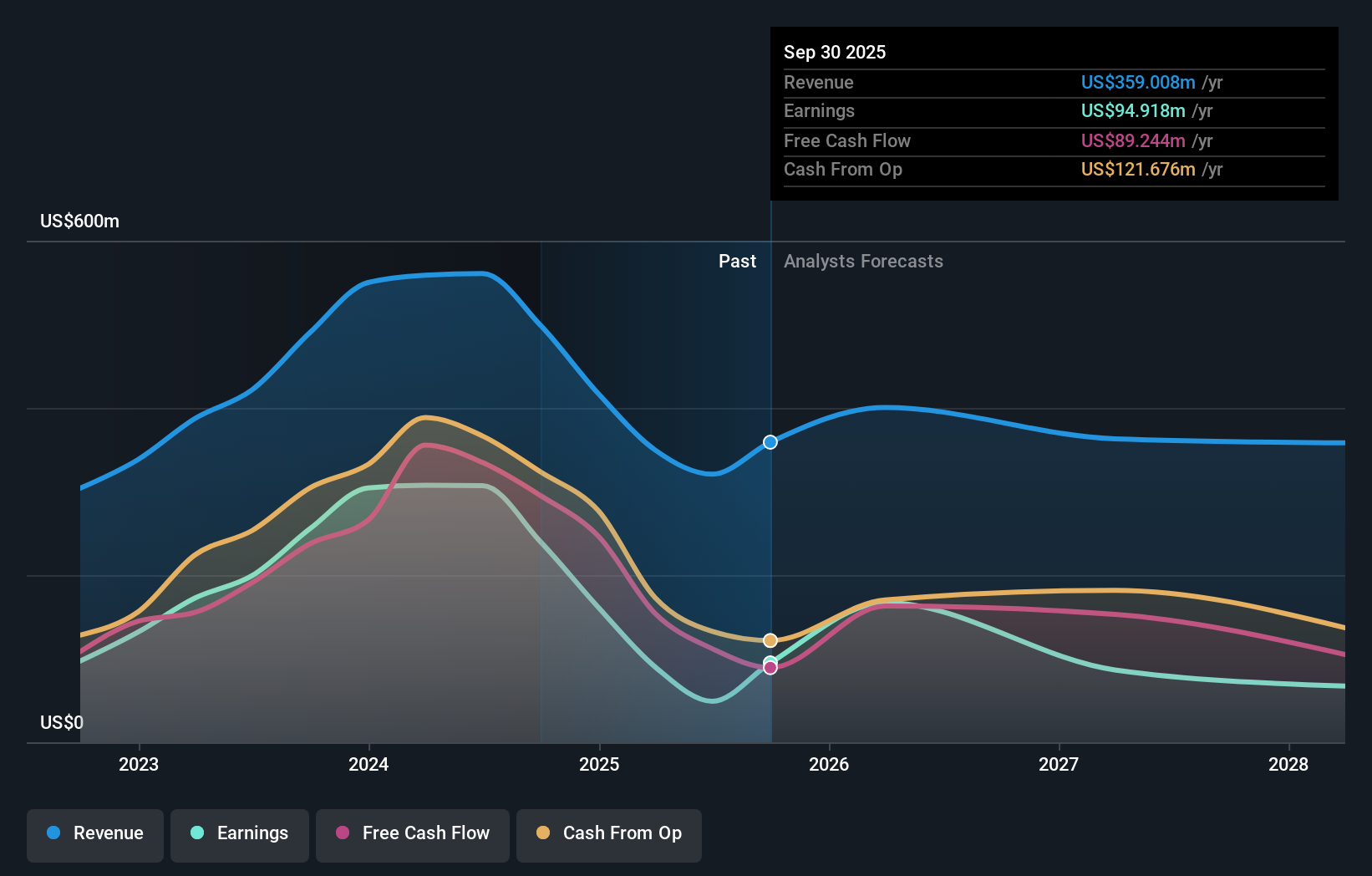Select the pink Free Cash Flow chart marker
Image resolution: width=1372 pixels, height=876 pixels.
pyautogui.click(x=769, y=667)
